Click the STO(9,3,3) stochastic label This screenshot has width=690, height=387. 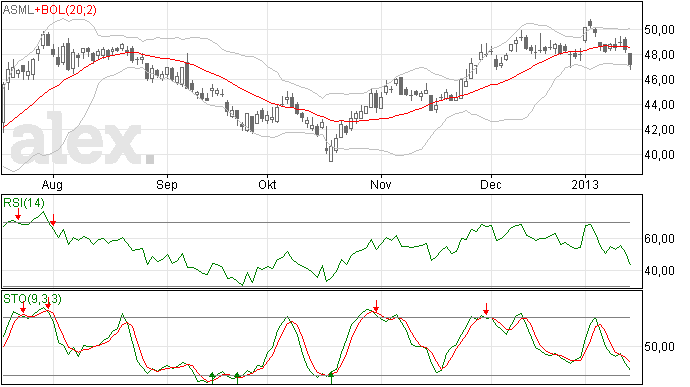[x=32, y=299]
